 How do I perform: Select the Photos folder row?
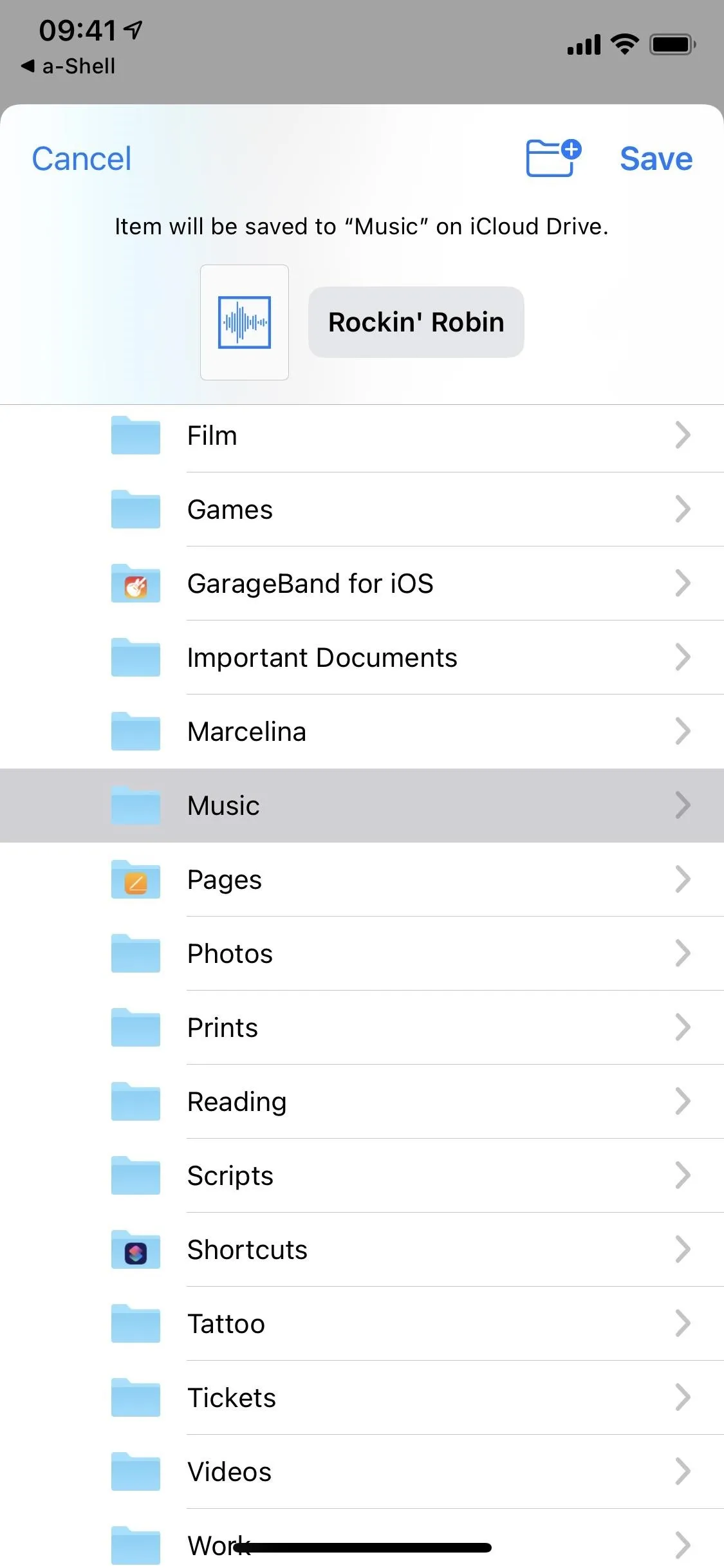tap(362, 953)
